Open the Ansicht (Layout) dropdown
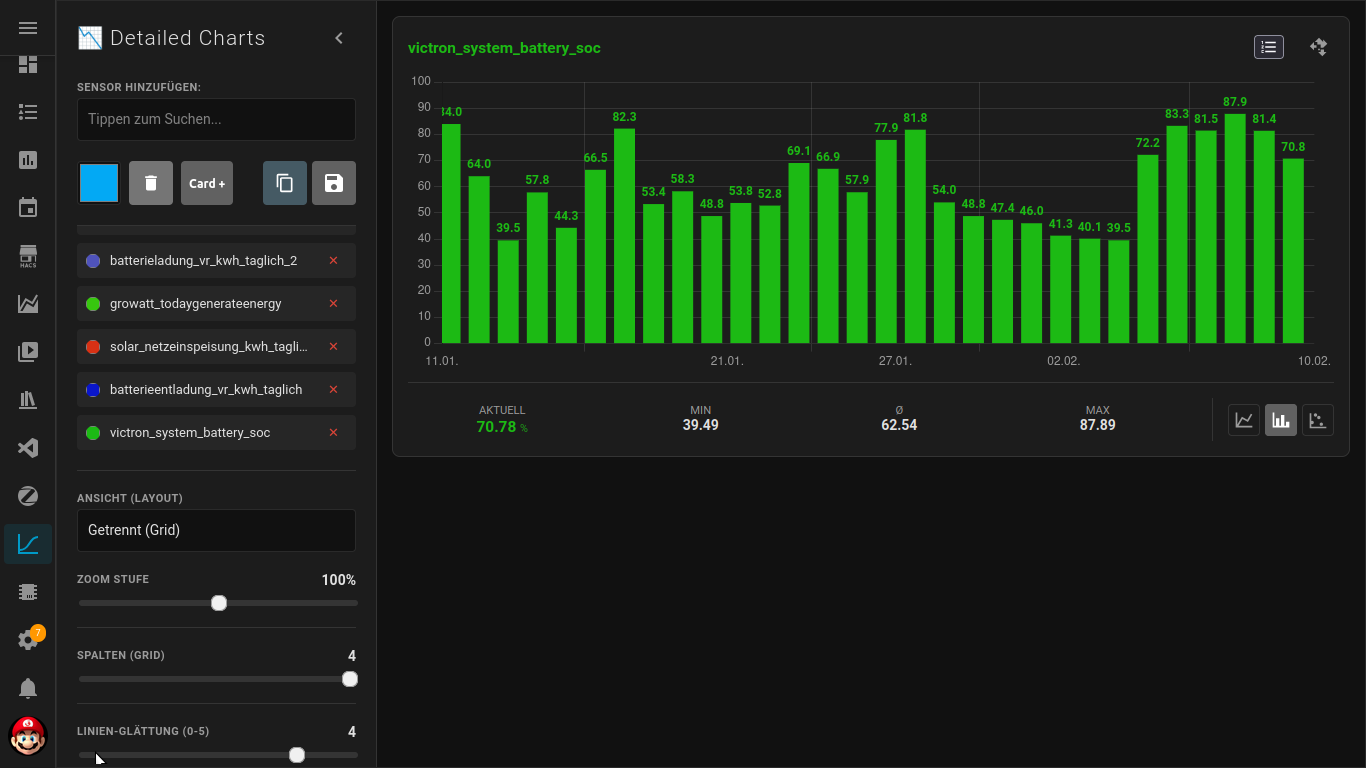 pos(216,530)
